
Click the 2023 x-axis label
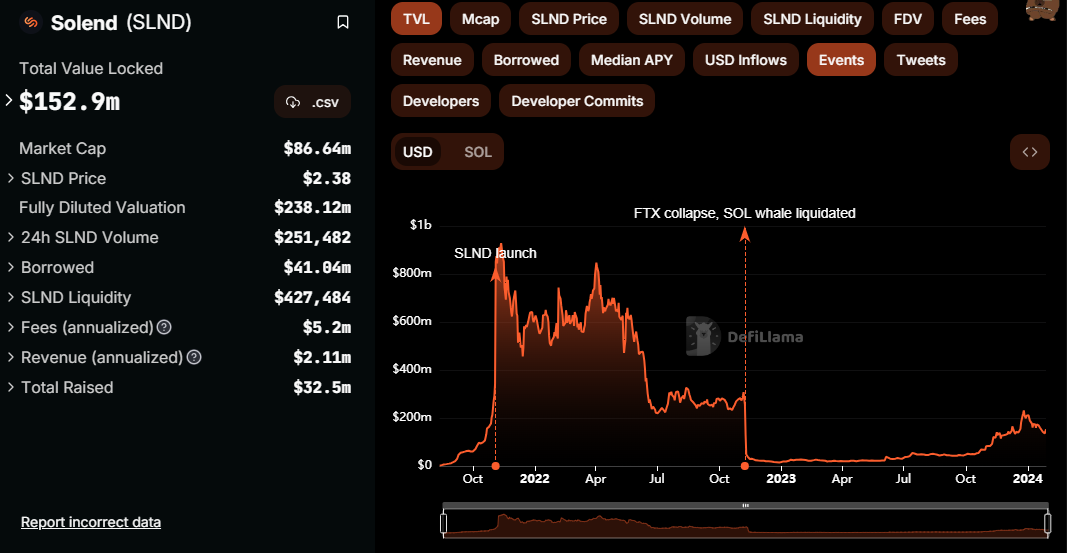pyautogui.click(x=781, y=478)
